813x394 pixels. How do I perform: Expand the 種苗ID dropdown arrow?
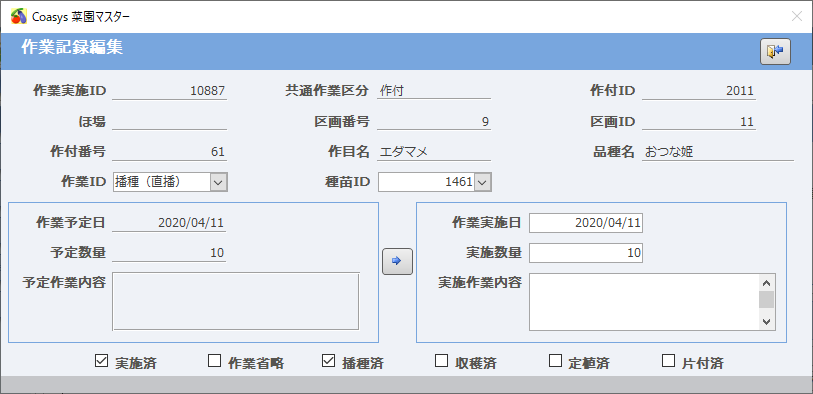[482, 182]
